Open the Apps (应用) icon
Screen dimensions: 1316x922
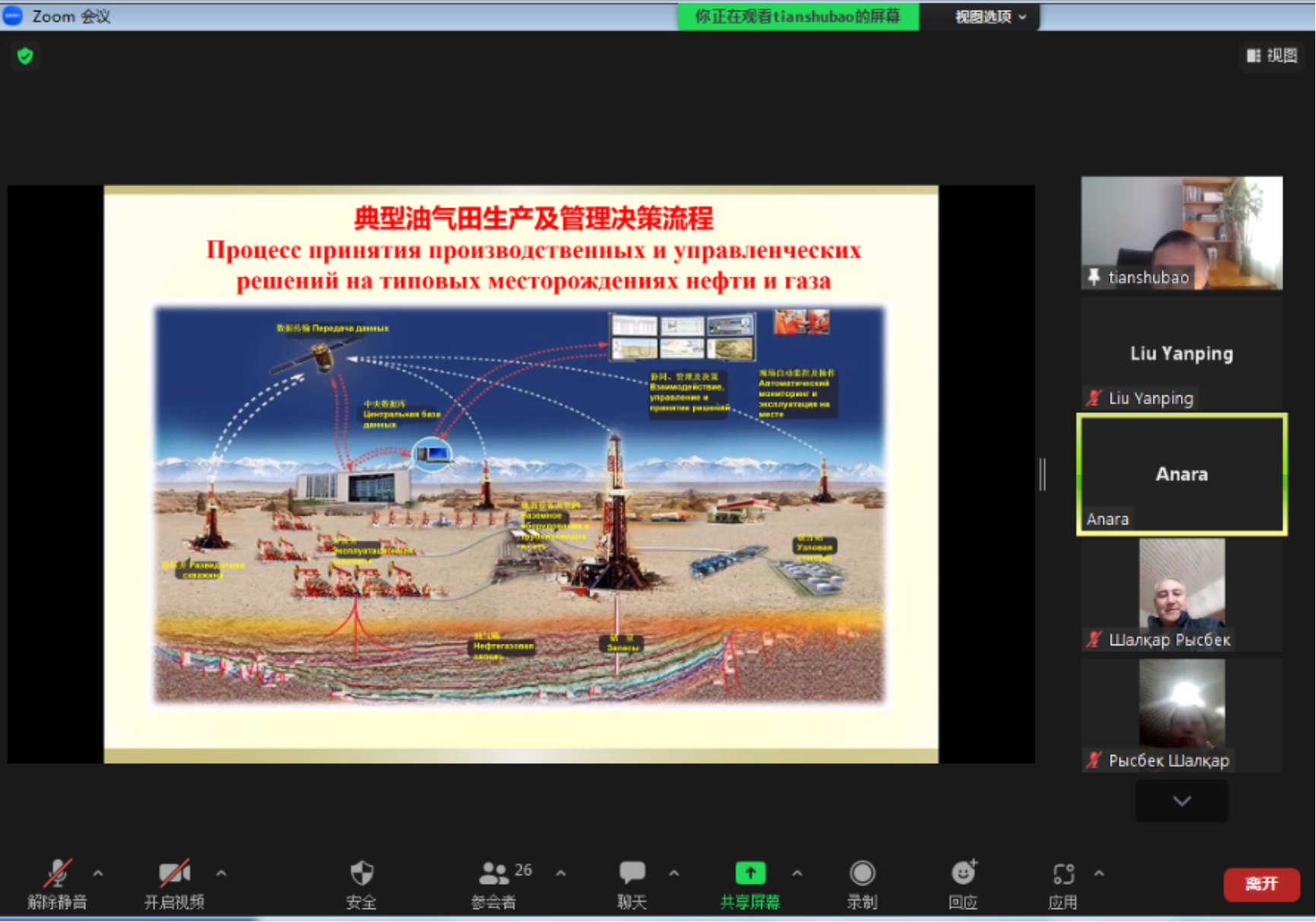[1063, 874]
